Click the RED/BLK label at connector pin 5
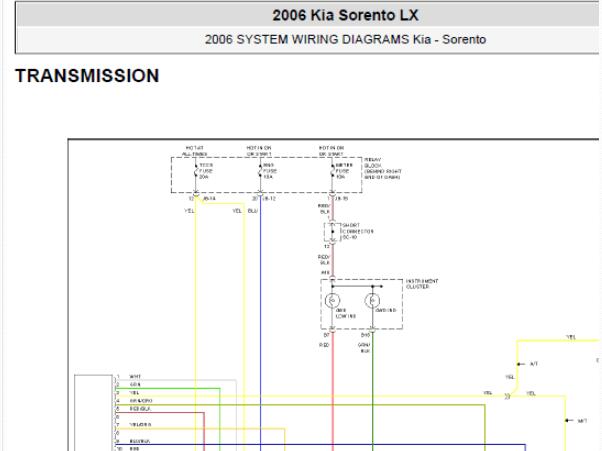Viewport: 602px width, 451px height. [x=140, y=409]
